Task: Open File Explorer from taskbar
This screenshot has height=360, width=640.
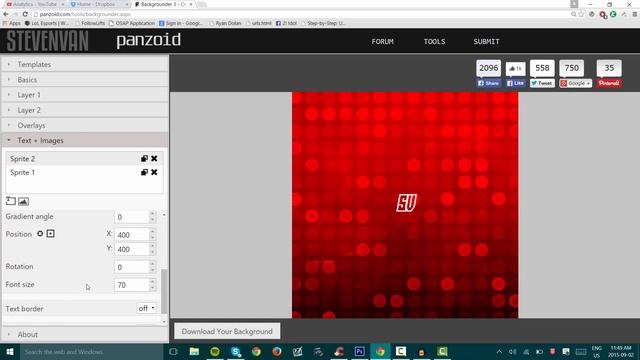Action: tap(194, 351)
